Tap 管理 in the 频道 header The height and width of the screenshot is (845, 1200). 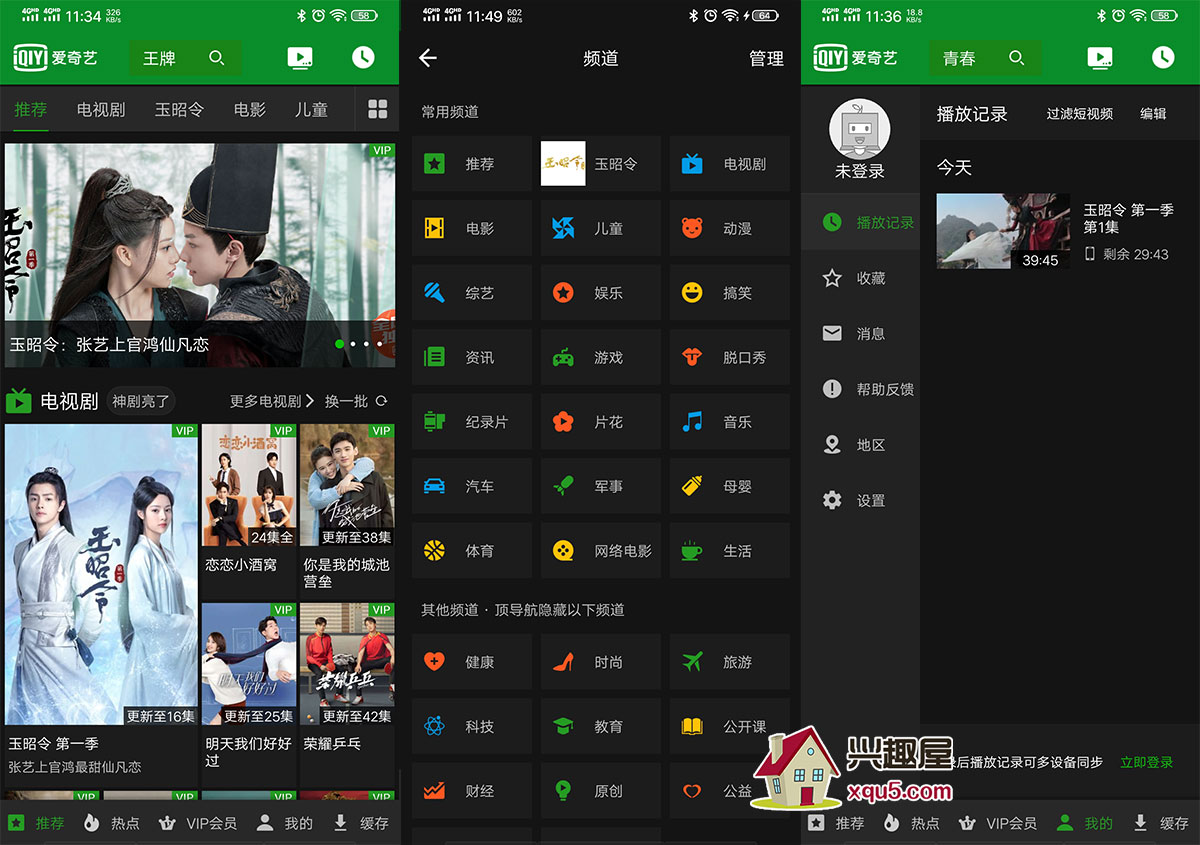pyautogui.click(x=766, y=59)
